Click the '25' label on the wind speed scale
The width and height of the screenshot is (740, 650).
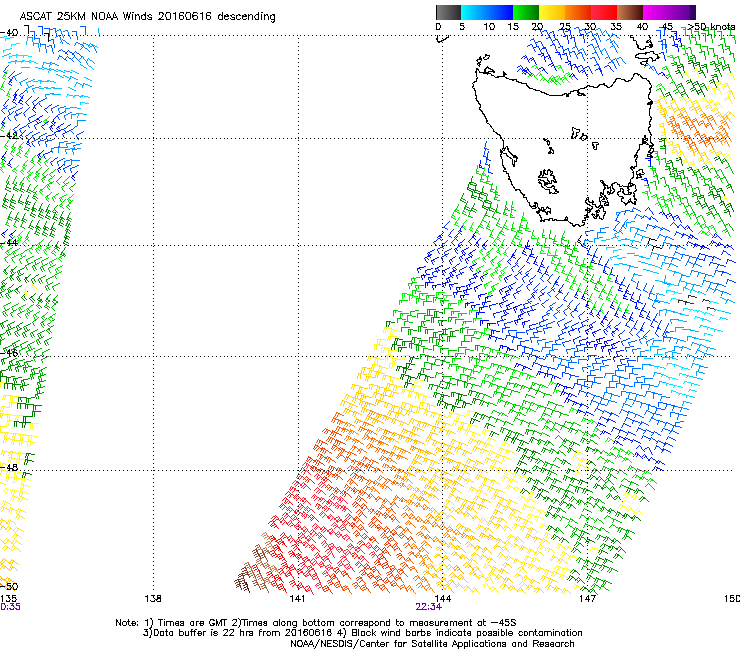click(565, 27)
